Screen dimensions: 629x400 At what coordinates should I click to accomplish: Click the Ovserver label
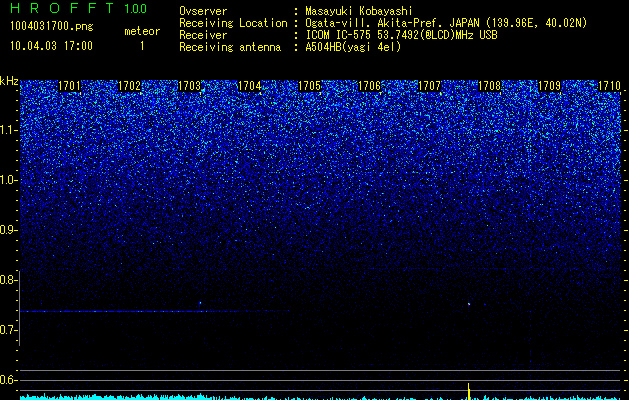click(203, 11)
